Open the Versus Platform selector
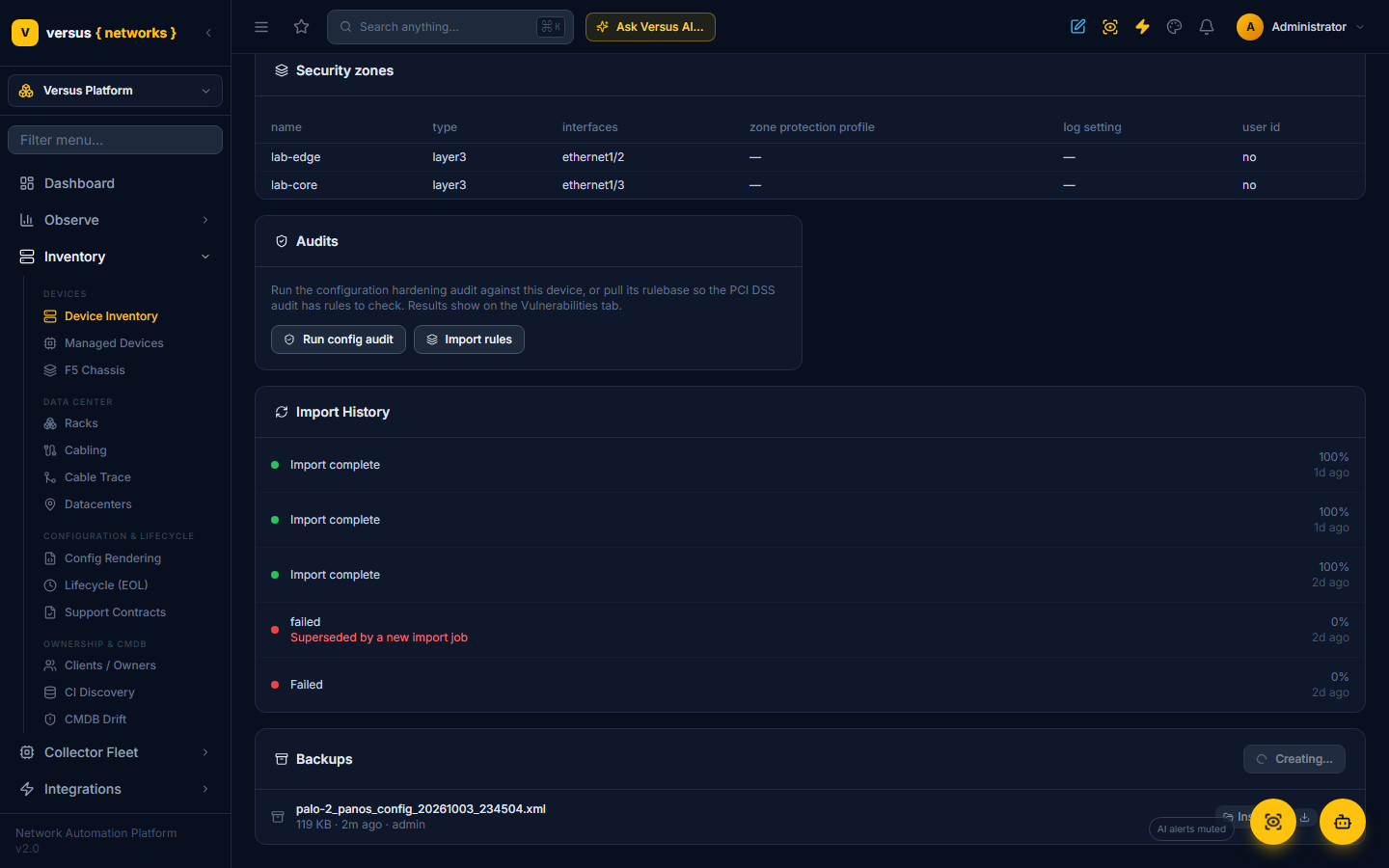 tap(115, 91)
